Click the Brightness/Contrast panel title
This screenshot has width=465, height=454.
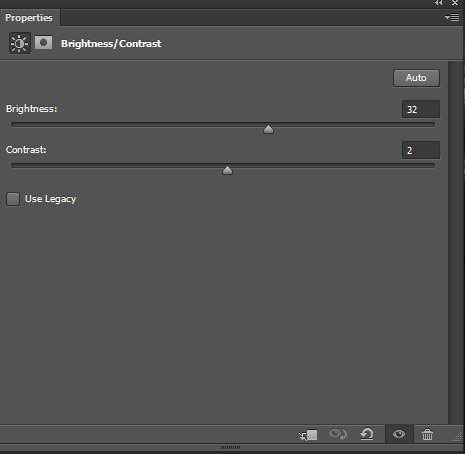click(111, 44)
